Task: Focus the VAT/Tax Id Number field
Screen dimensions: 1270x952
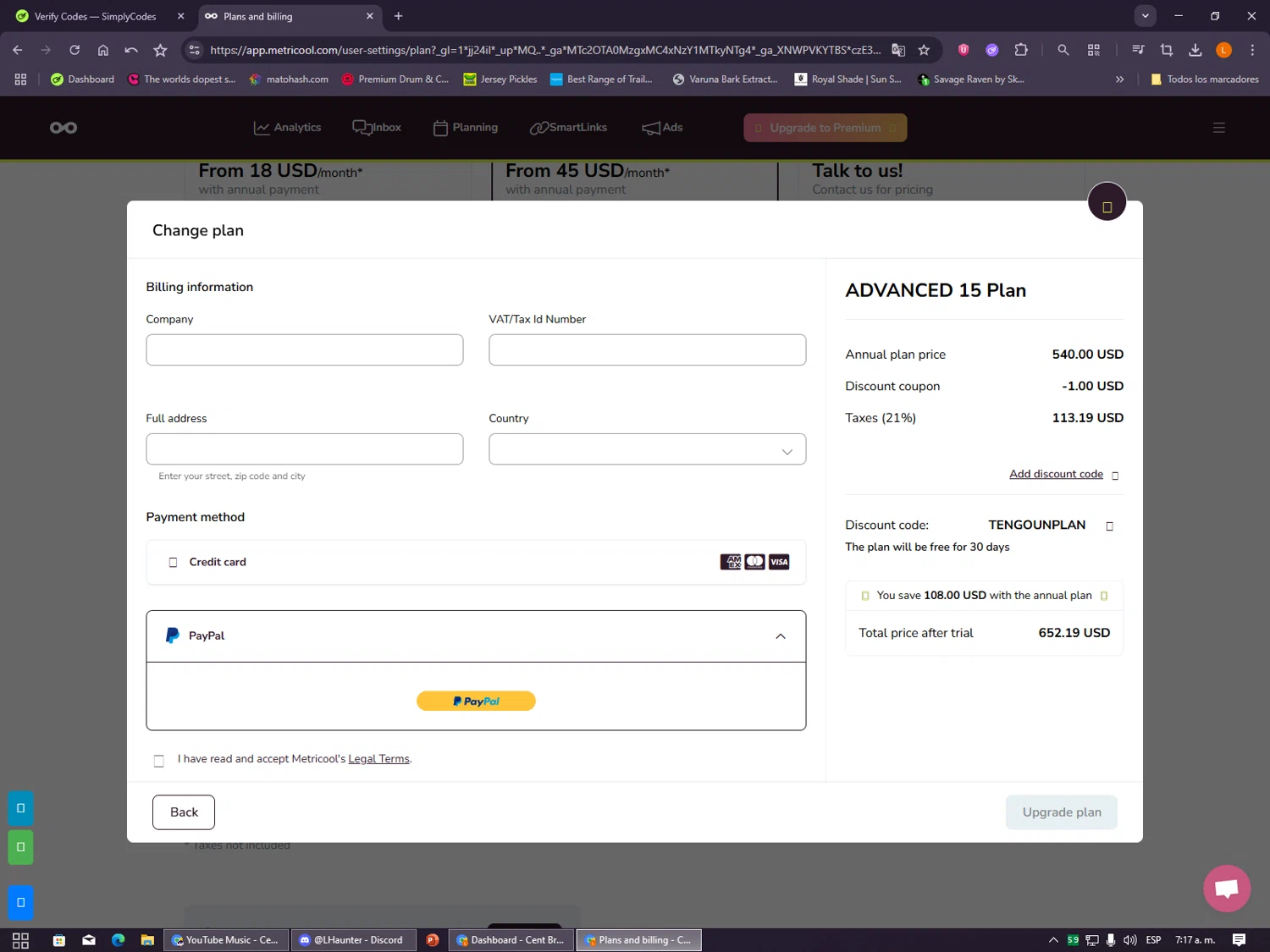Action: pyautogui.click(x=647, y=349)
